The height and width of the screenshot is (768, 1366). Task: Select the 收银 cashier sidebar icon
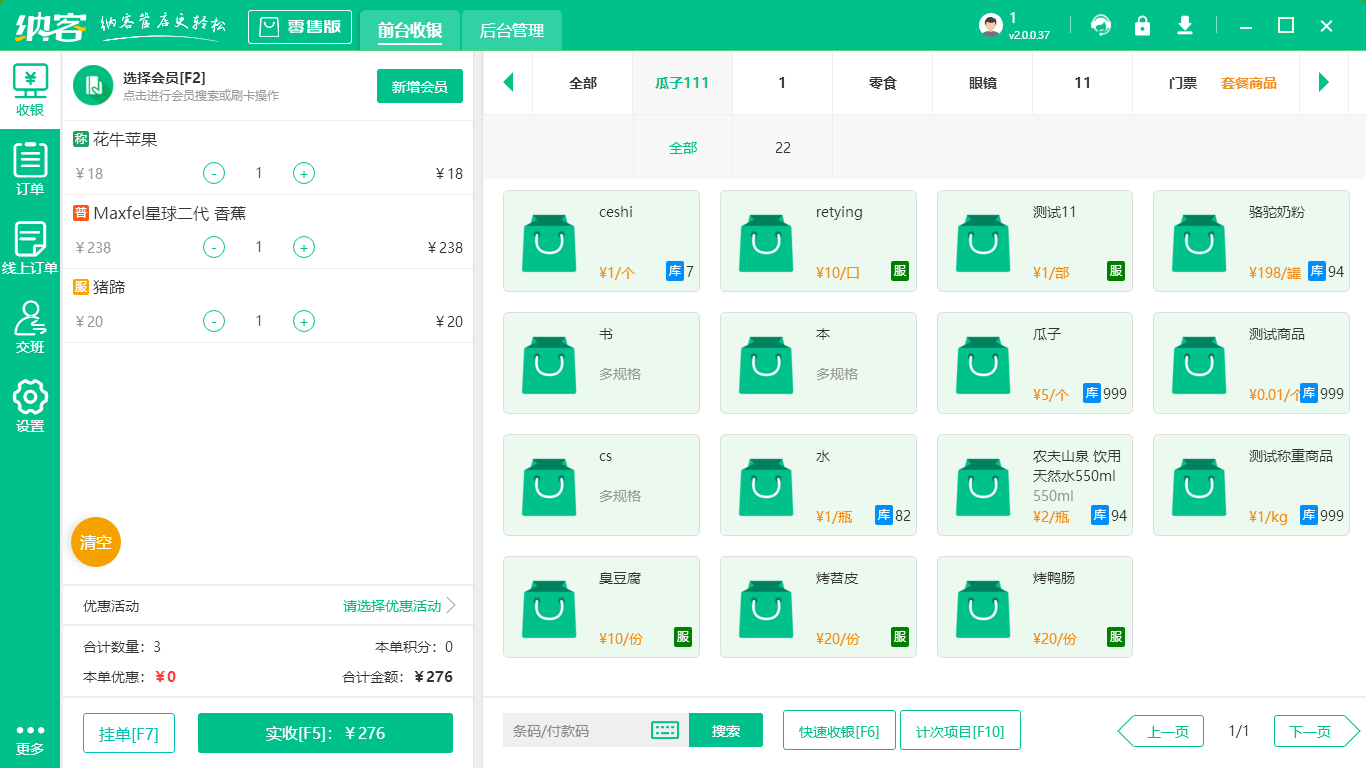(31, 91)
